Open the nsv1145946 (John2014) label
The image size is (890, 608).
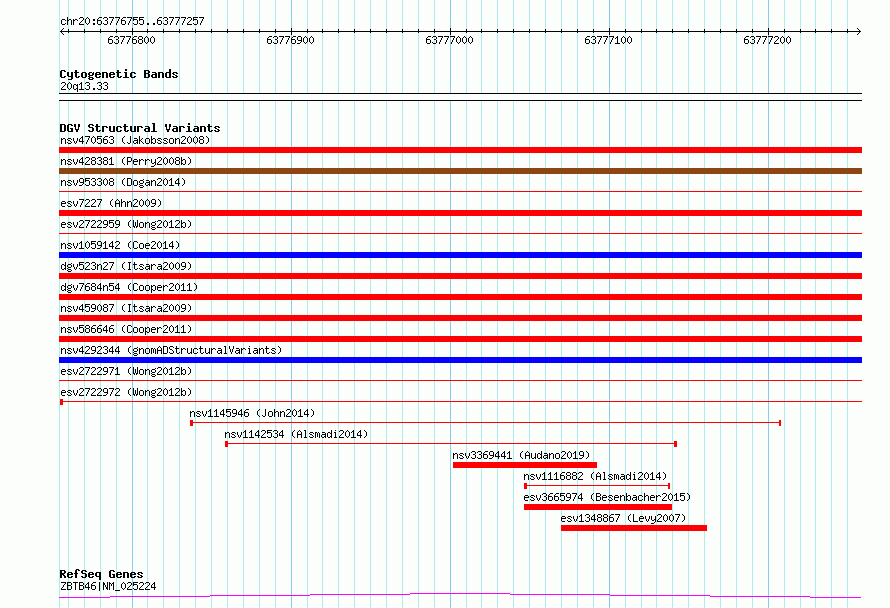point(252,413)
